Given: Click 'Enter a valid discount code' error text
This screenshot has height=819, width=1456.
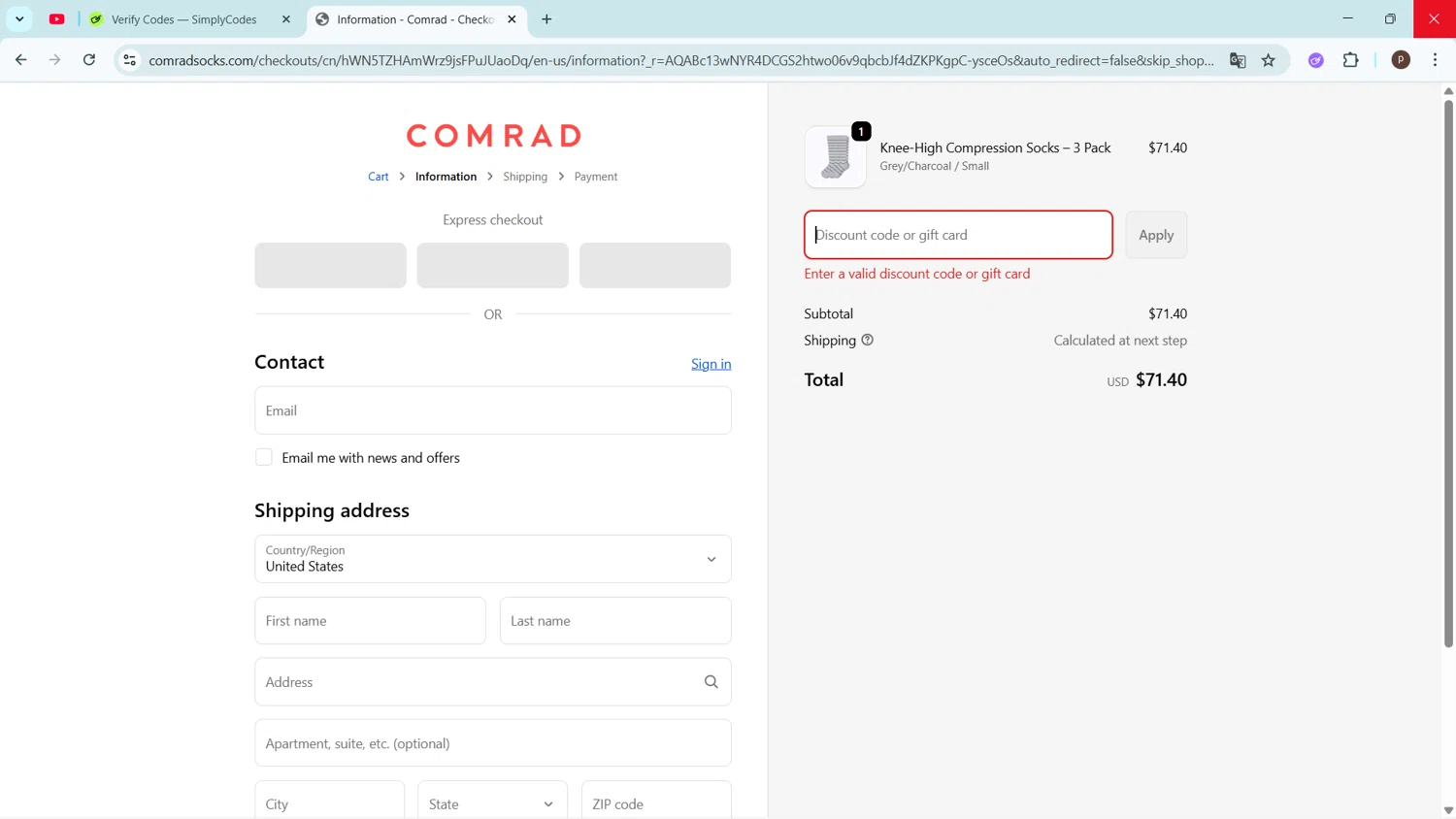Looking at the screenshot, I should tap(917, 274).
